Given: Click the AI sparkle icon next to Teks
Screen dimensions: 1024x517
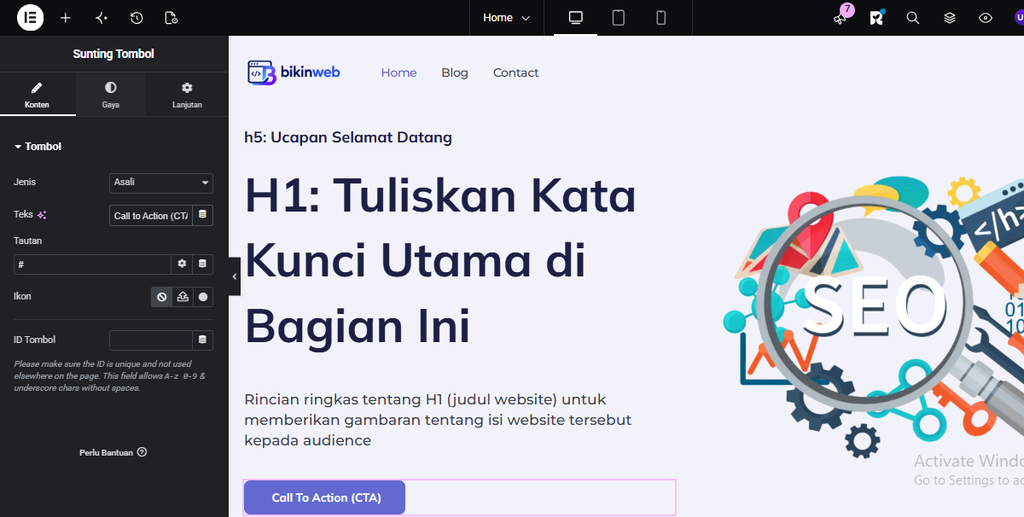Looking at the screenshot, I should 42,215.
